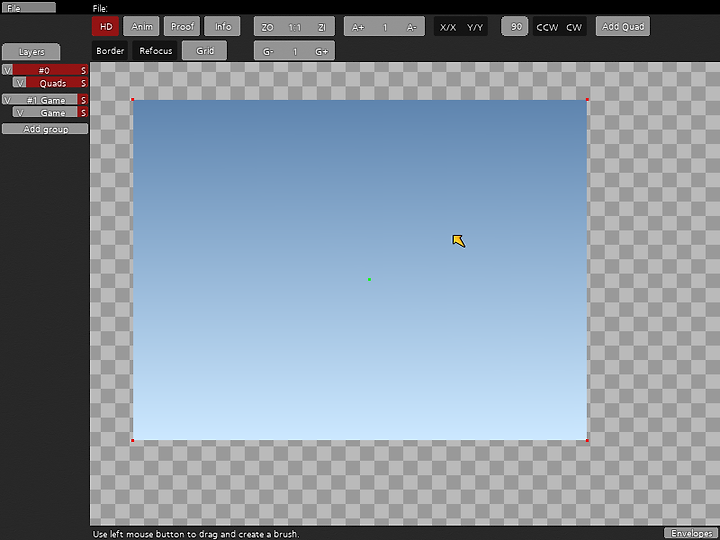Select the bottom-right red quad corner

point(587,440)
